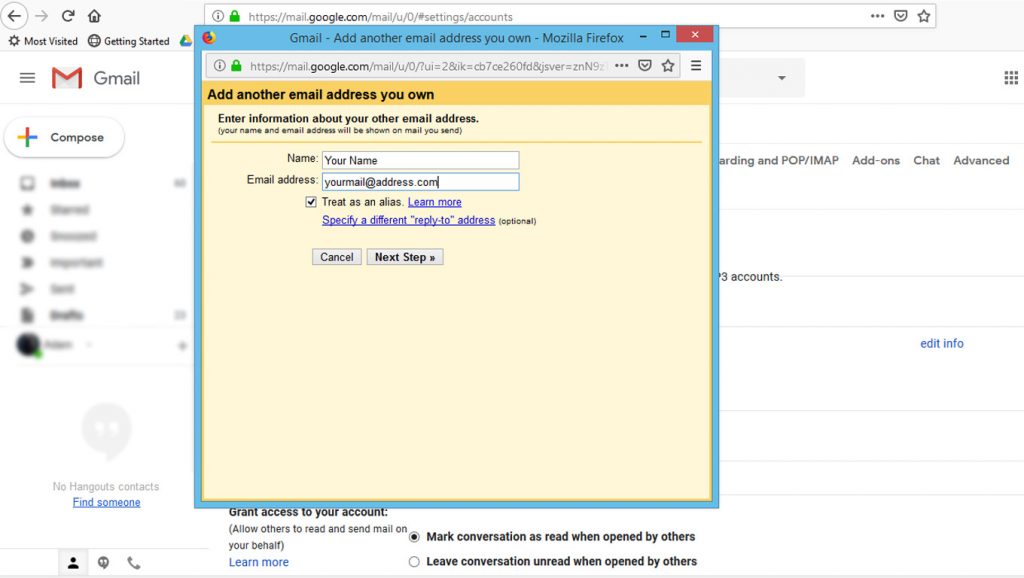Open the browser home page
The width and height of the screenshot is (1024, 578).
94,16
